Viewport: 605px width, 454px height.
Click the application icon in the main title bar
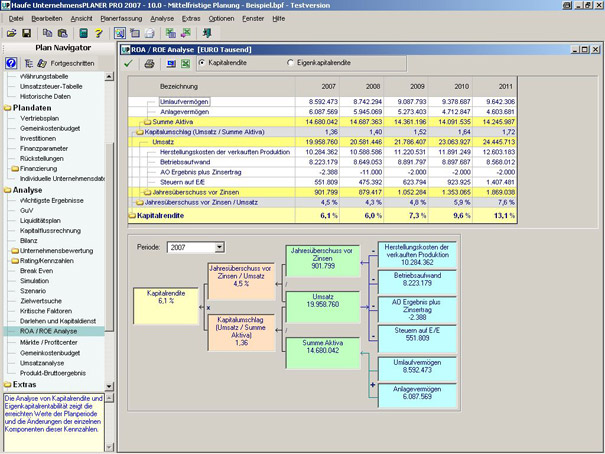[5, 5]
